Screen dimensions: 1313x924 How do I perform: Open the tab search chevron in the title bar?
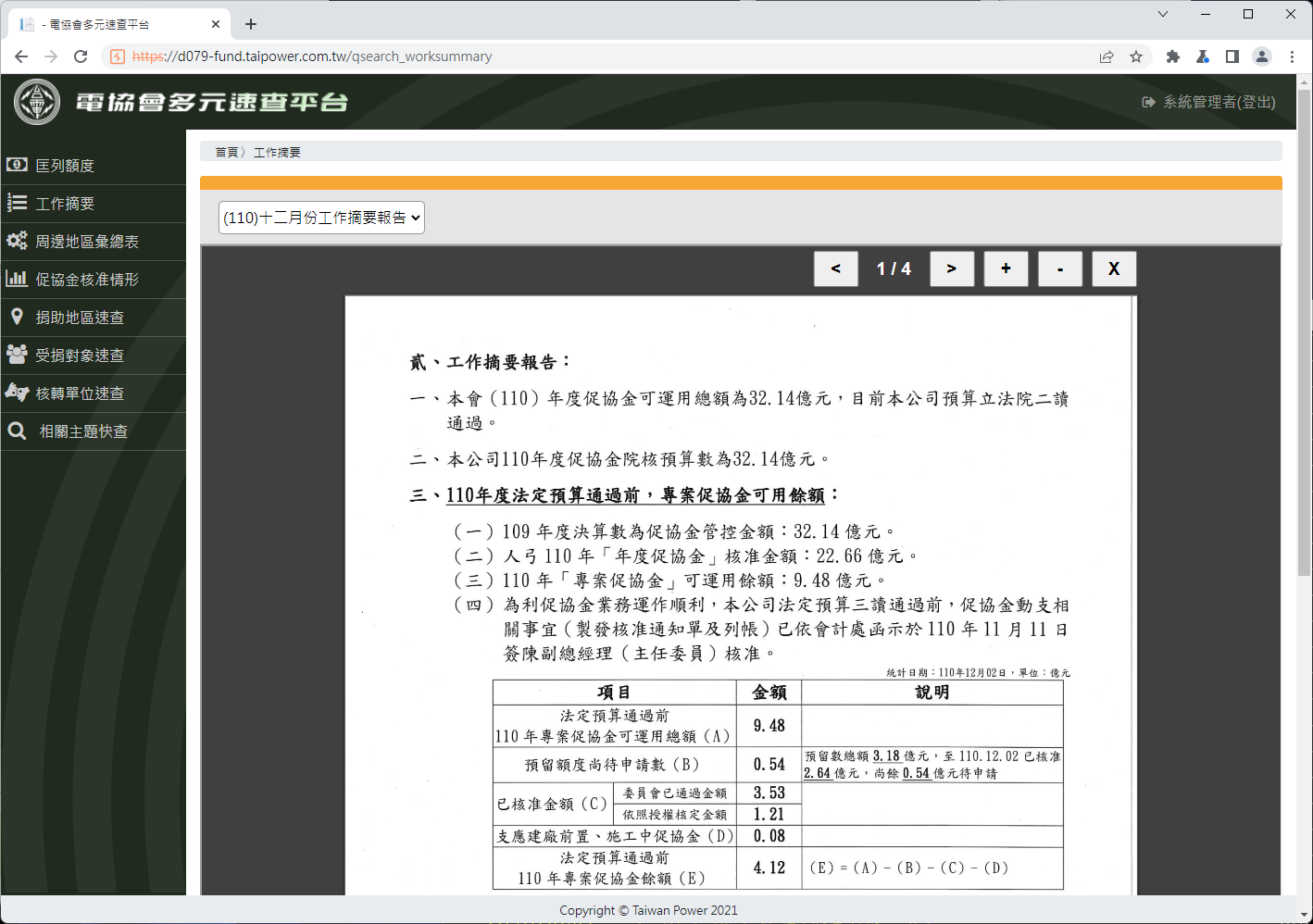click(x=1163, y=14)
